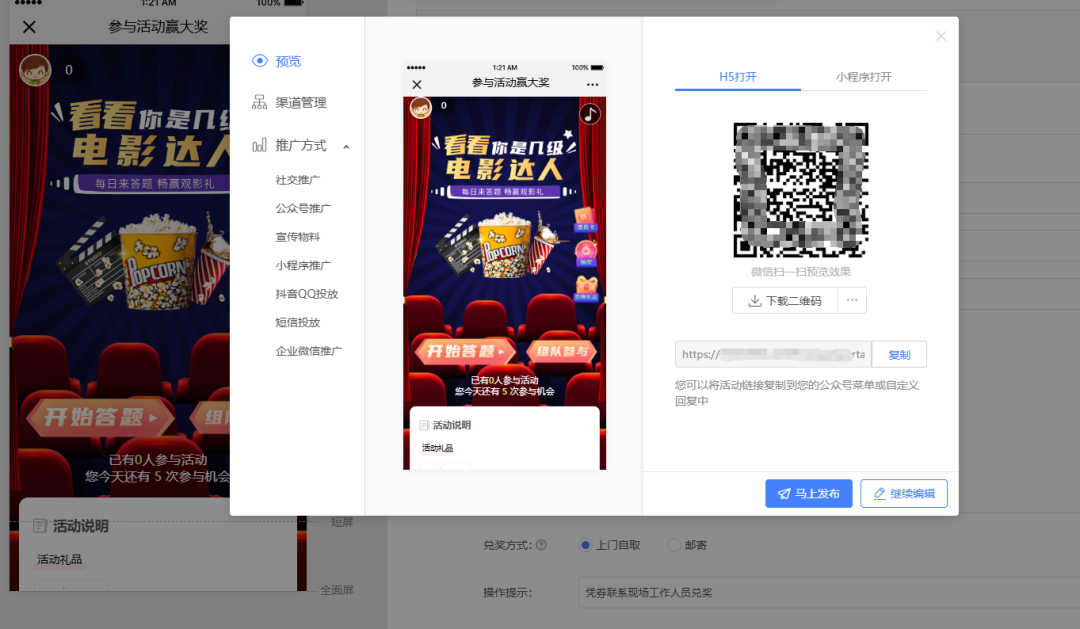Viewport: 1080px width, 629px height.
Task: Click 继续编辑 continue editing button
Action: point(904,493)
